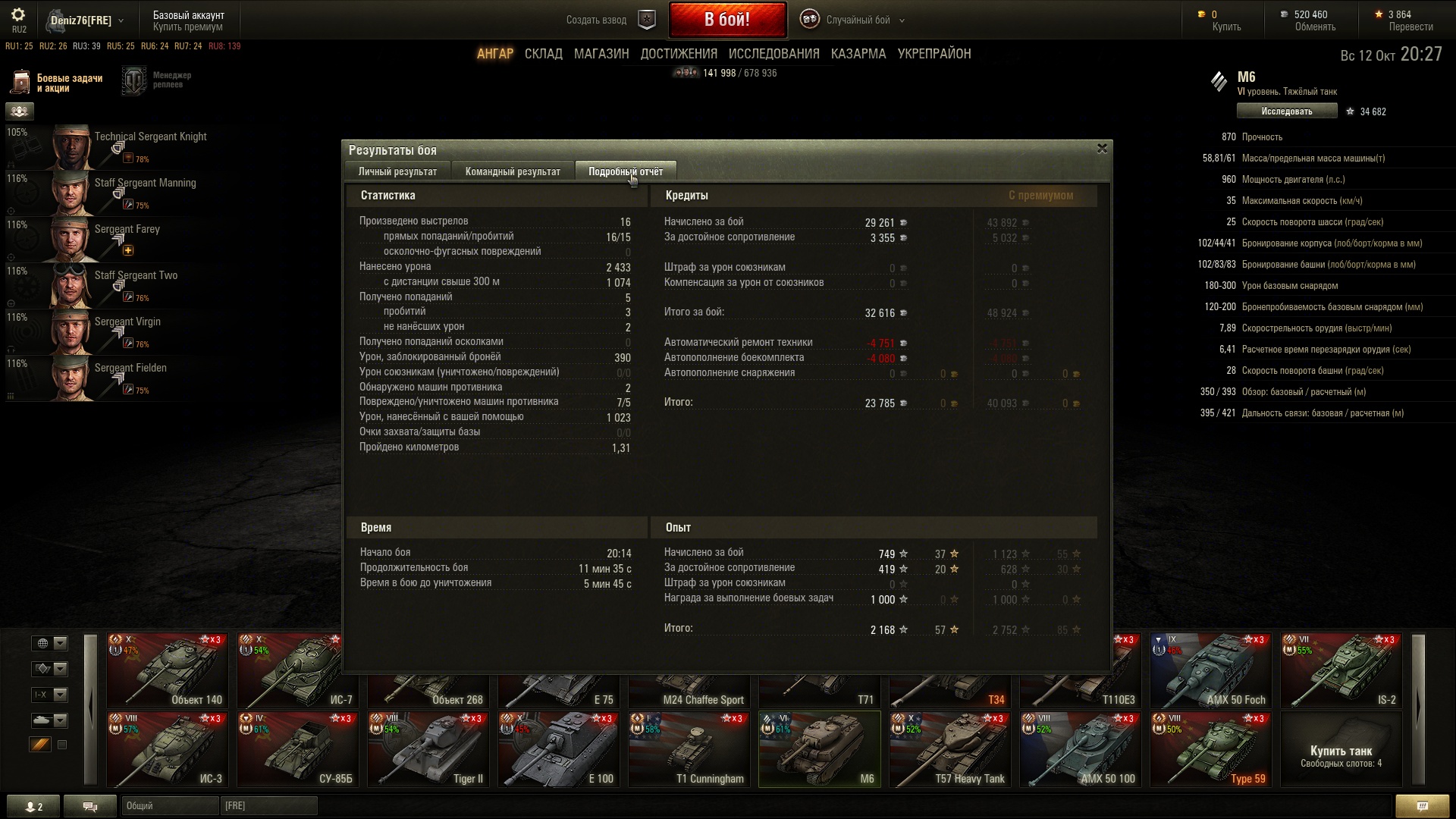Toggle the small checkbox beside elite filter

[x=62, y=745]
